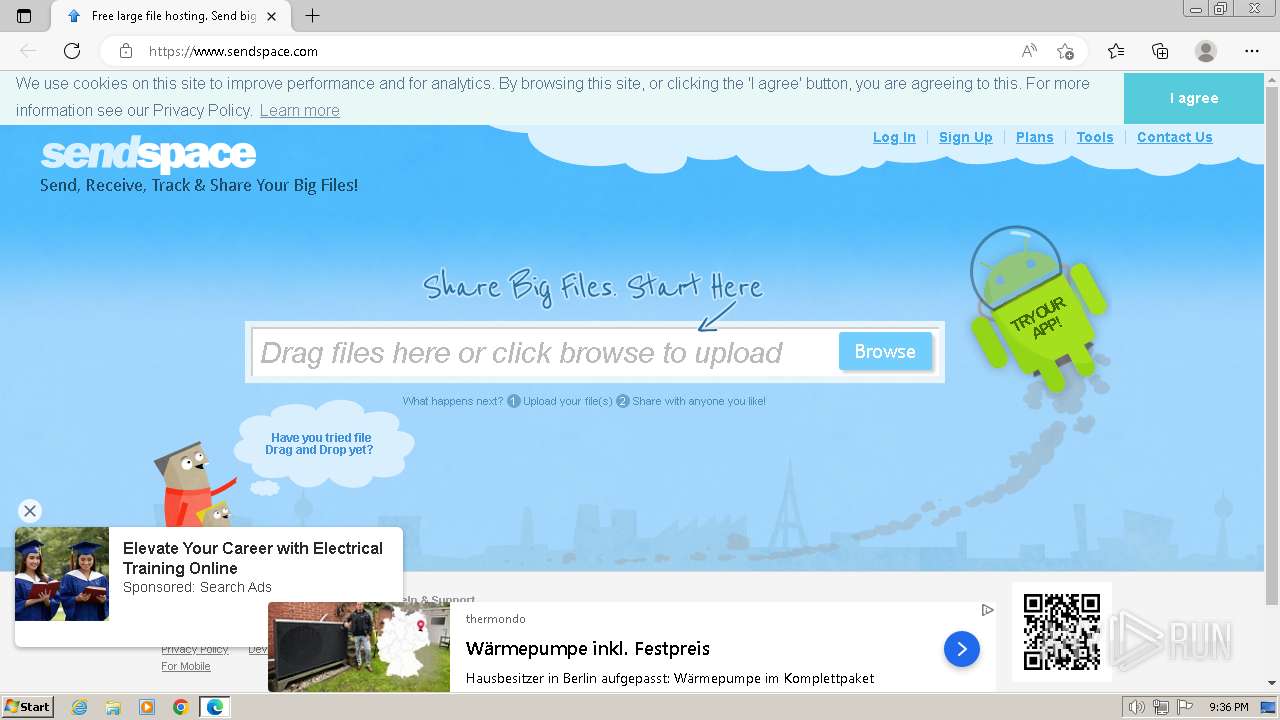
Task: Open the For Mobile footer link
Action: pos(186,666)
